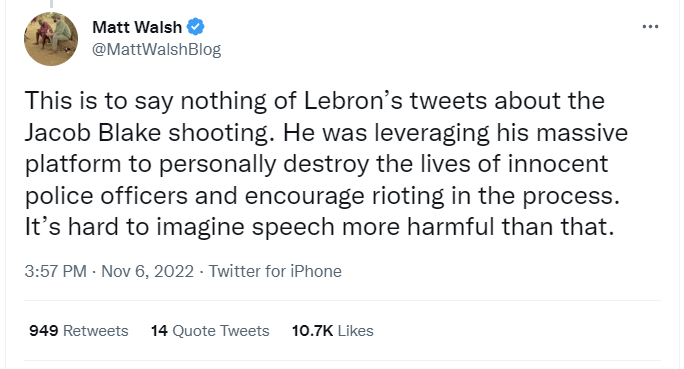684x369 pixels.
Task: Show the 10.7K Likes list
Action: pos(332,331)
